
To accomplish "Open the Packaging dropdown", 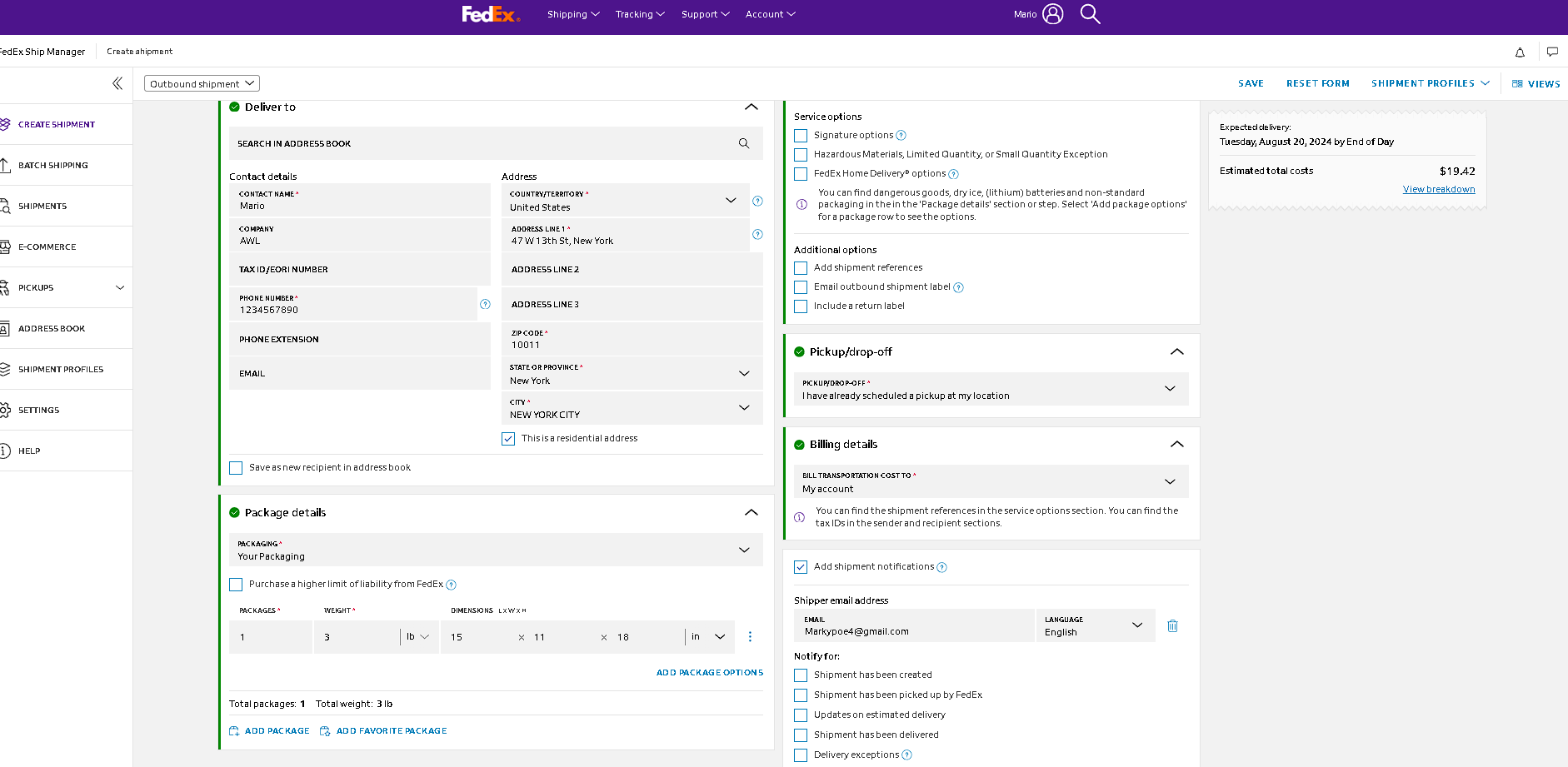I will [x=496, y=550].
